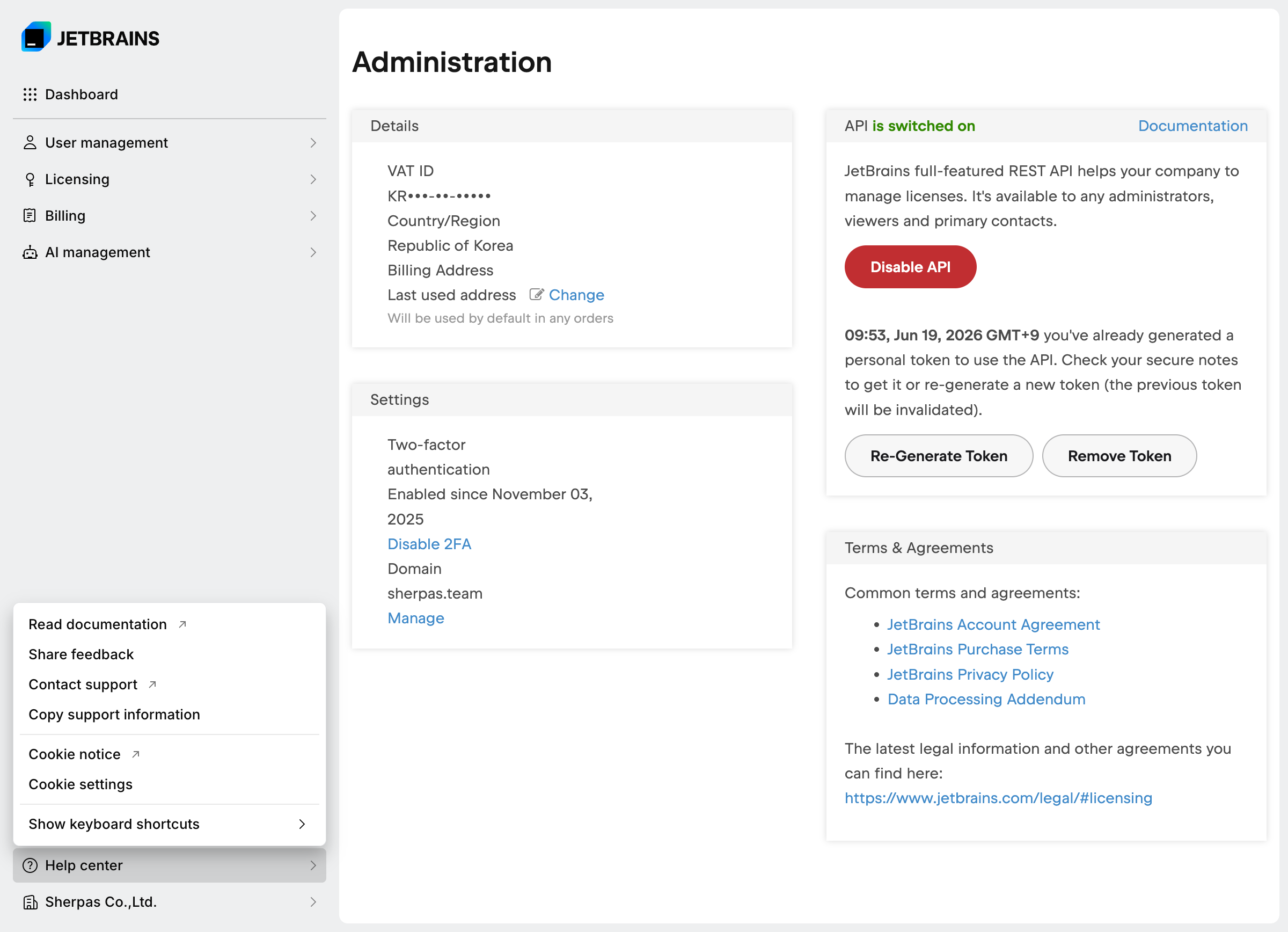1288x932 pixels.
Task: Select Read documentation menu entry
Action: pyautogui.click(x=169, y=624)
